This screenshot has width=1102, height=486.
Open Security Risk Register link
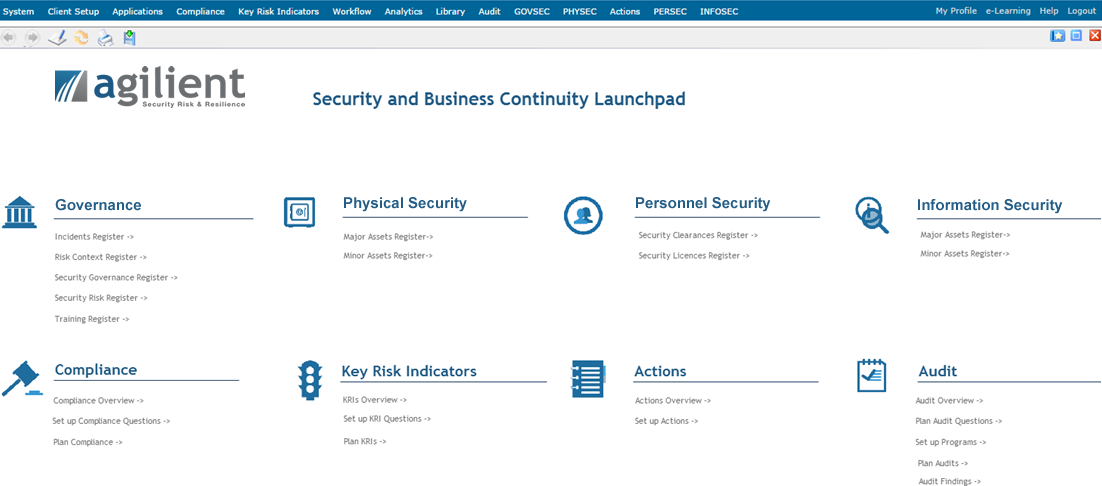(101, 298)
